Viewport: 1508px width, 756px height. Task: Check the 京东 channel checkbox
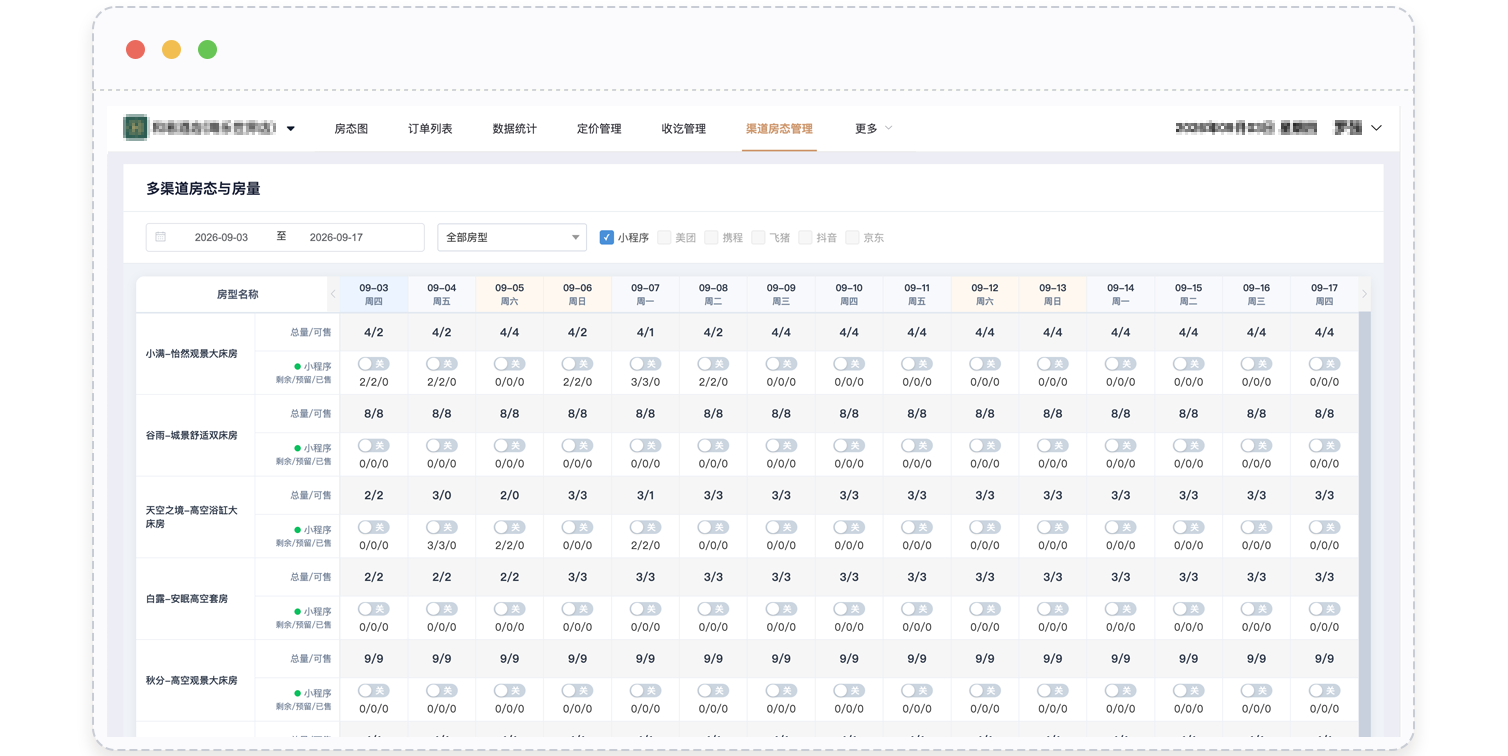[852, 237]
